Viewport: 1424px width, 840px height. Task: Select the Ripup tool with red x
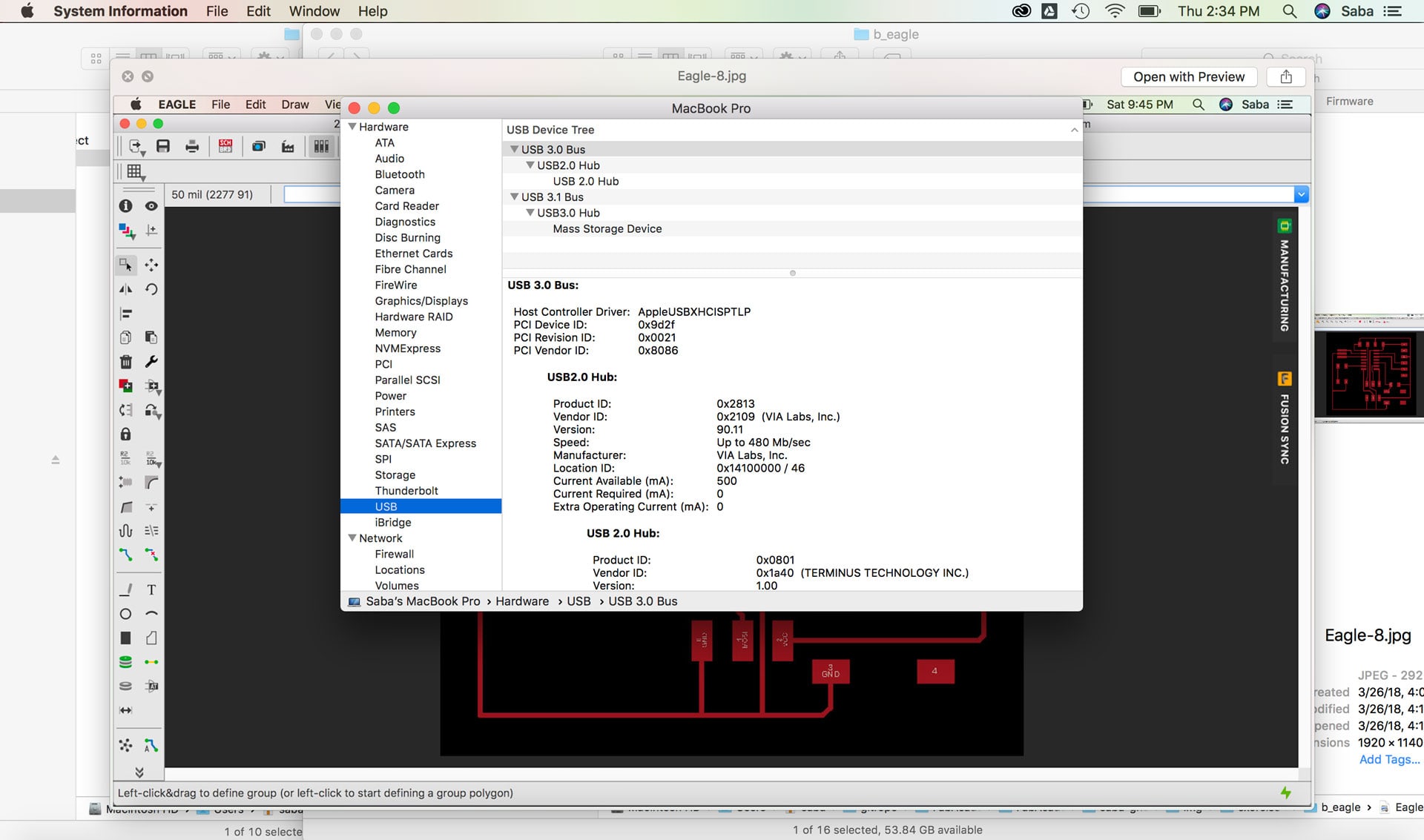coord(151,555)
